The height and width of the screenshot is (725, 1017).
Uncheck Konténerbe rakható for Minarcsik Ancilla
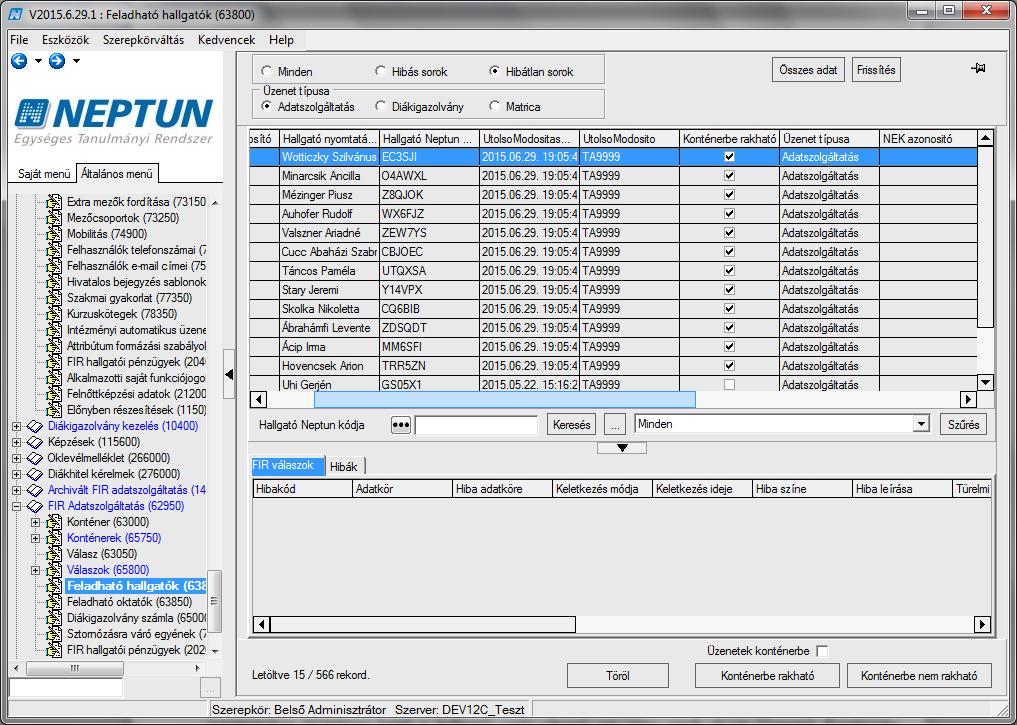(730, 176)
